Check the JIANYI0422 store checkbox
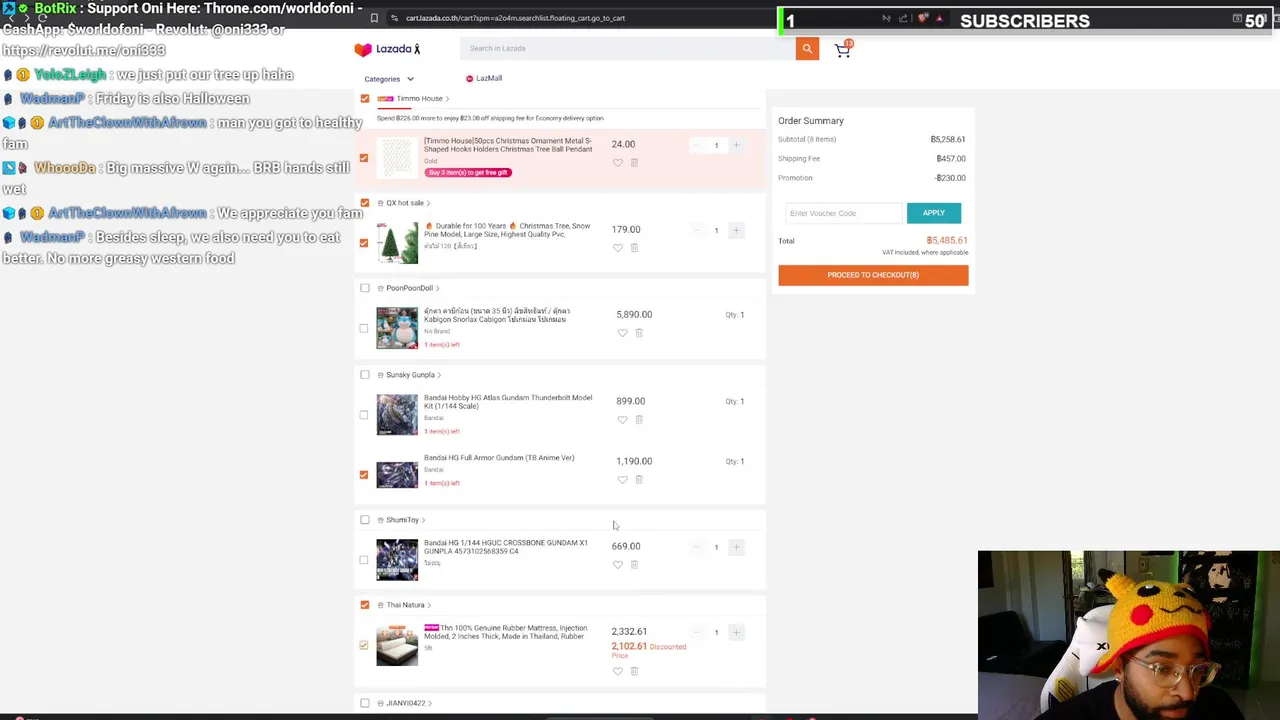1280x720 pixels. coord(365,703)
